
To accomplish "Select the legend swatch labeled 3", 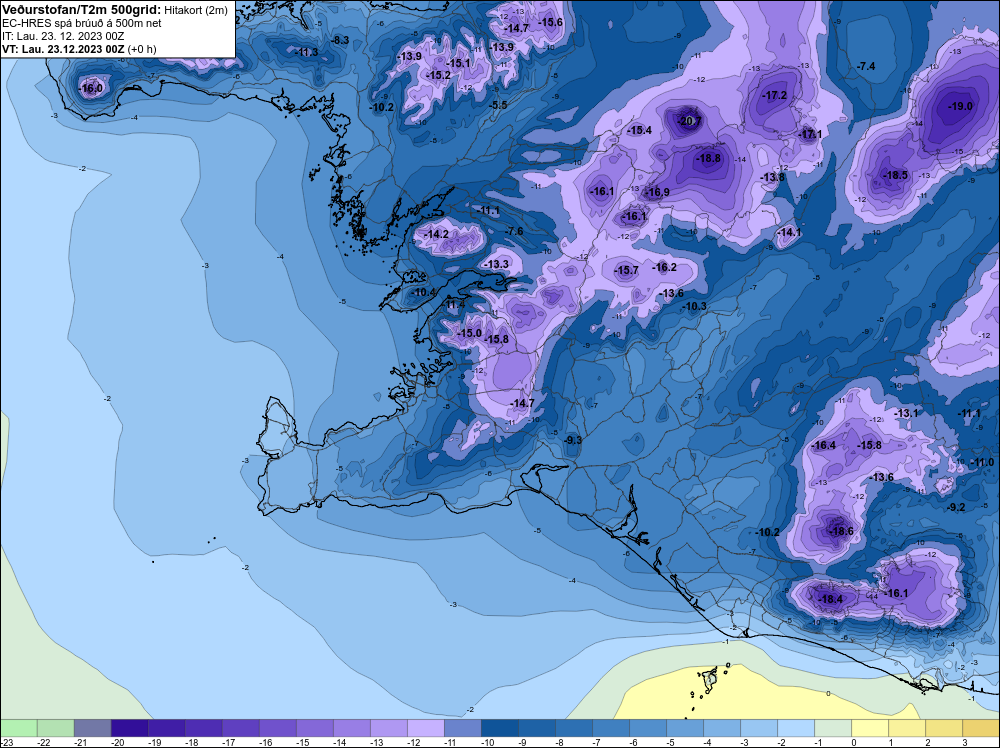I will (981, 728).
